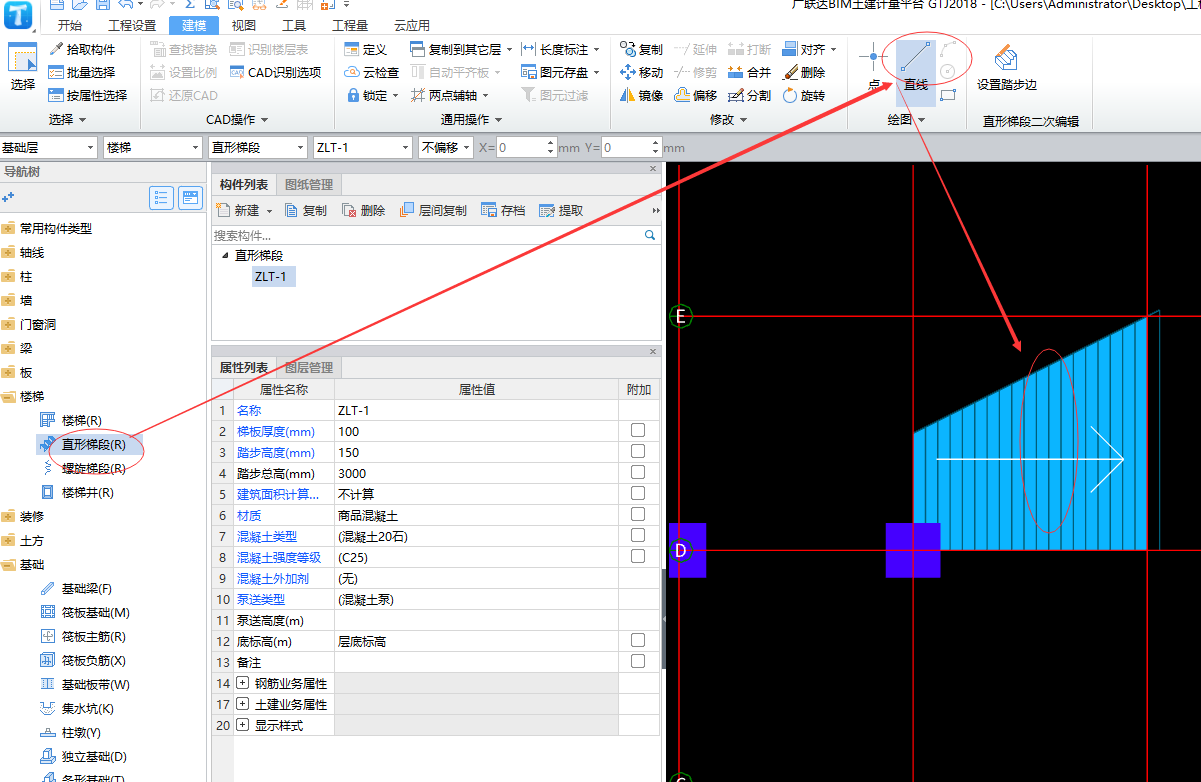Image resolution: width=1201 pixels, height=782 pixels.
Task: Toggle 附加 checkbox for 备注
Action: pyautogui.click(x=638, y=661)
